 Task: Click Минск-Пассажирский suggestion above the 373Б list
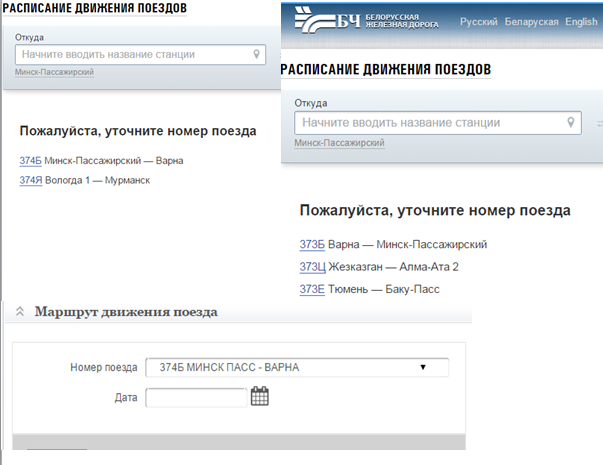(x=340, y=144)
